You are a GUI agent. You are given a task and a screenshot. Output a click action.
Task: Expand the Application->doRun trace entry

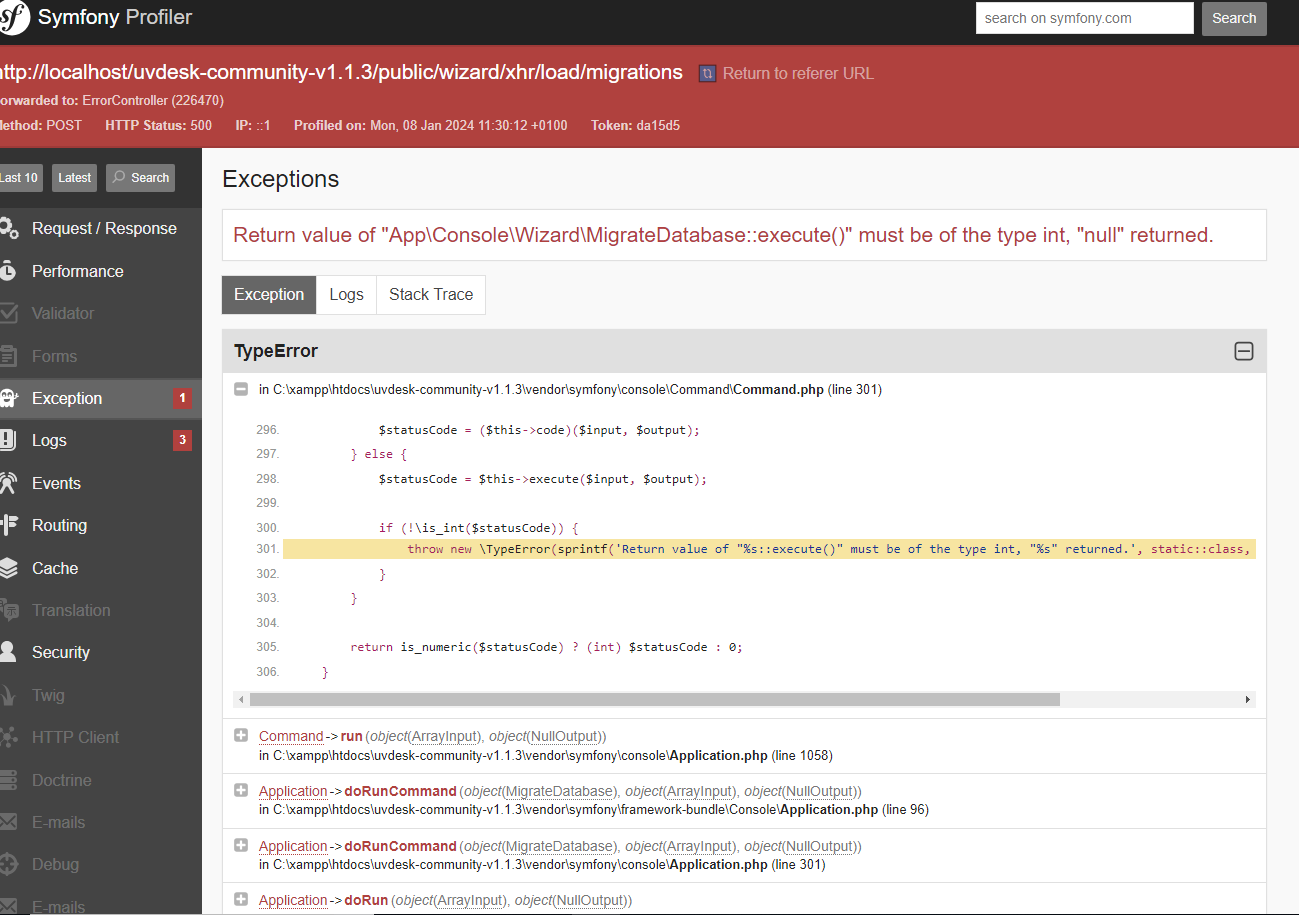coord(241,900)
